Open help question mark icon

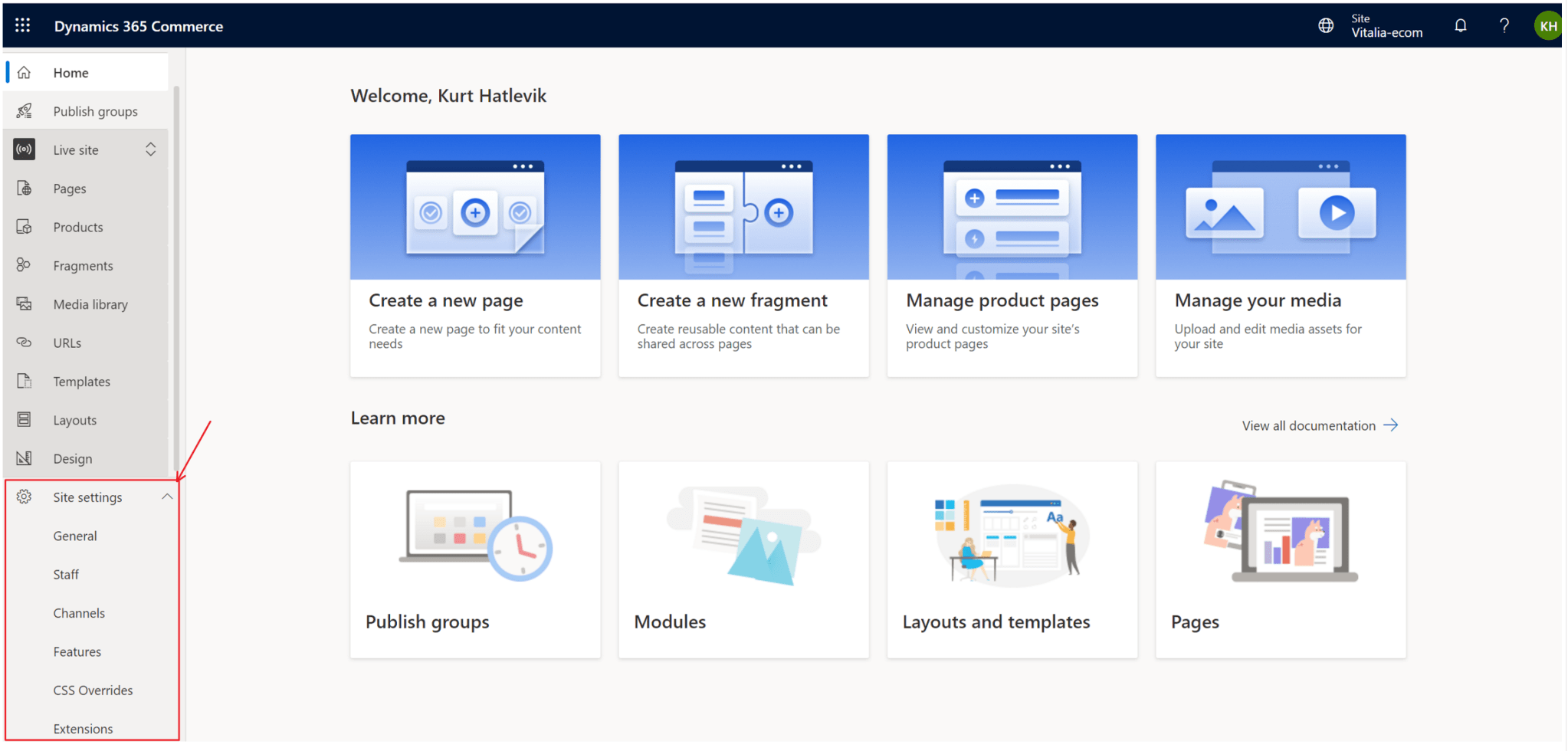(x=1504, y=25)
